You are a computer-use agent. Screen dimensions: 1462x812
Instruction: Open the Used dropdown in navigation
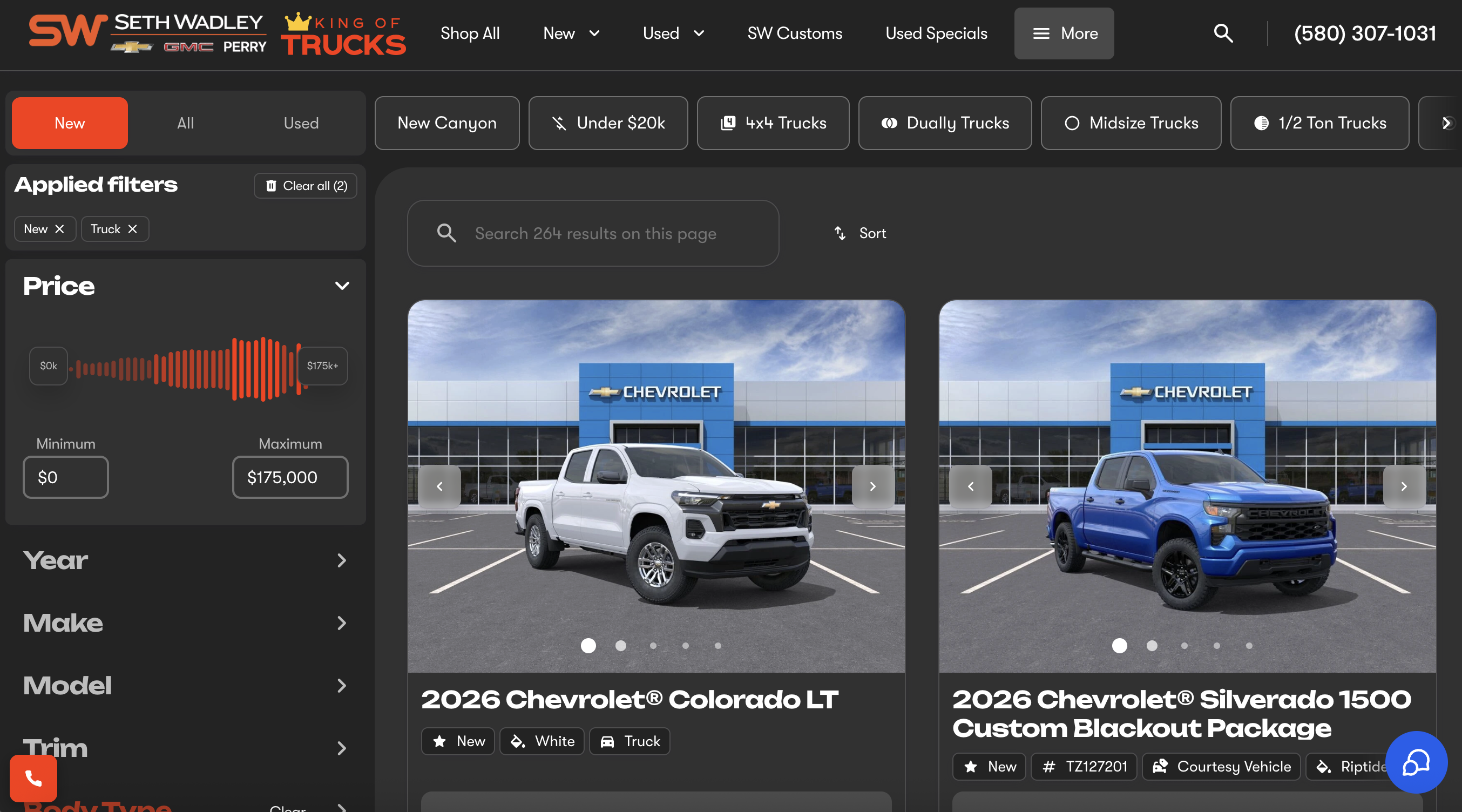(x=674, y=33)
